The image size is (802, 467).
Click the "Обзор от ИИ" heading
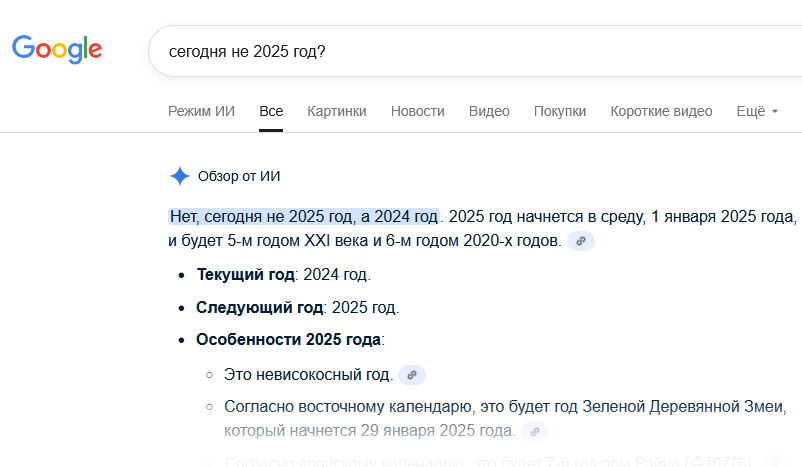(239, 176)
